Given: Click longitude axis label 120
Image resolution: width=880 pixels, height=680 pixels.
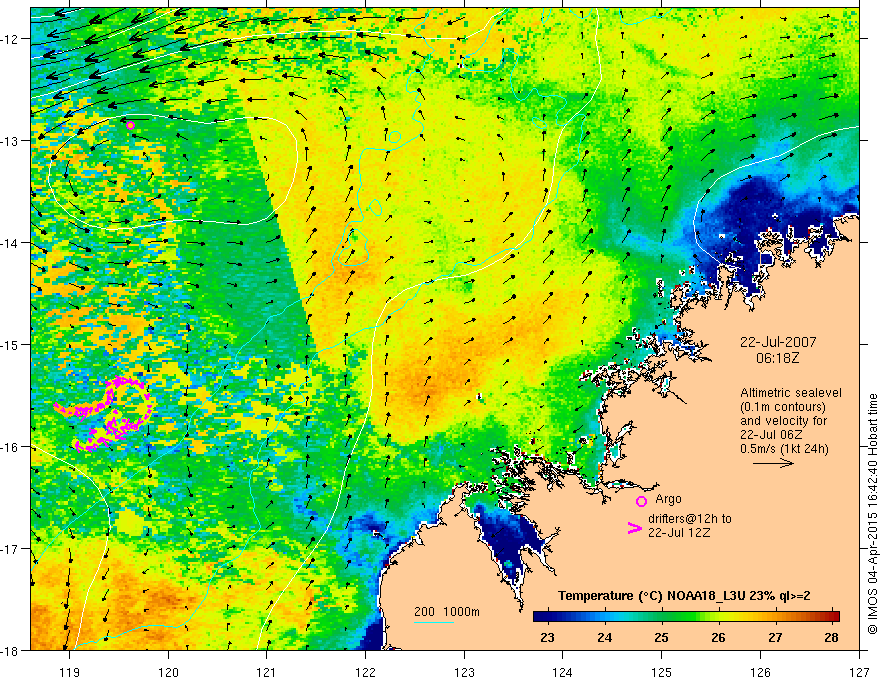Looking at the screenshot, I should click(168, 672).
